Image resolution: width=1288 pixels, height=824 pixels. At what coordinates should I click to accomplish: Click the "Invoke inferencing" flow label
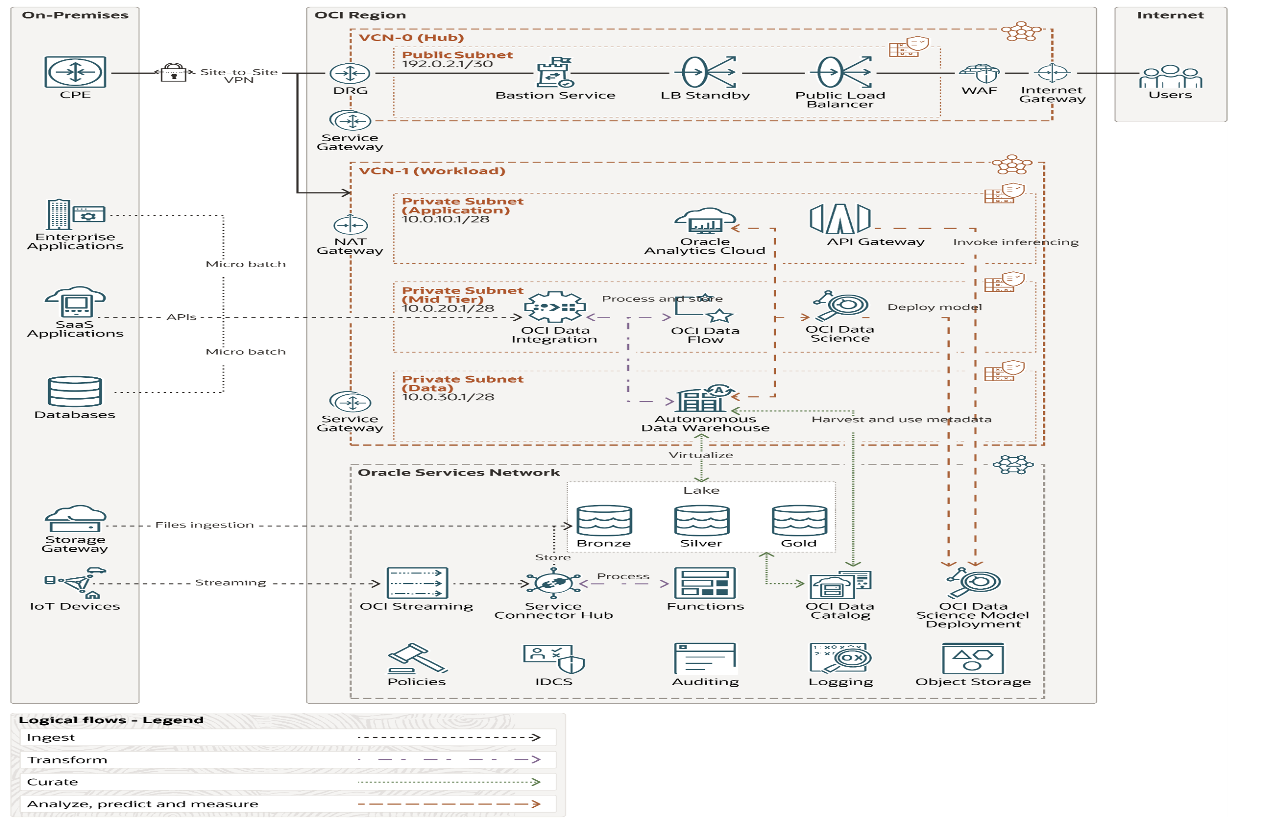pos(1015,242)
